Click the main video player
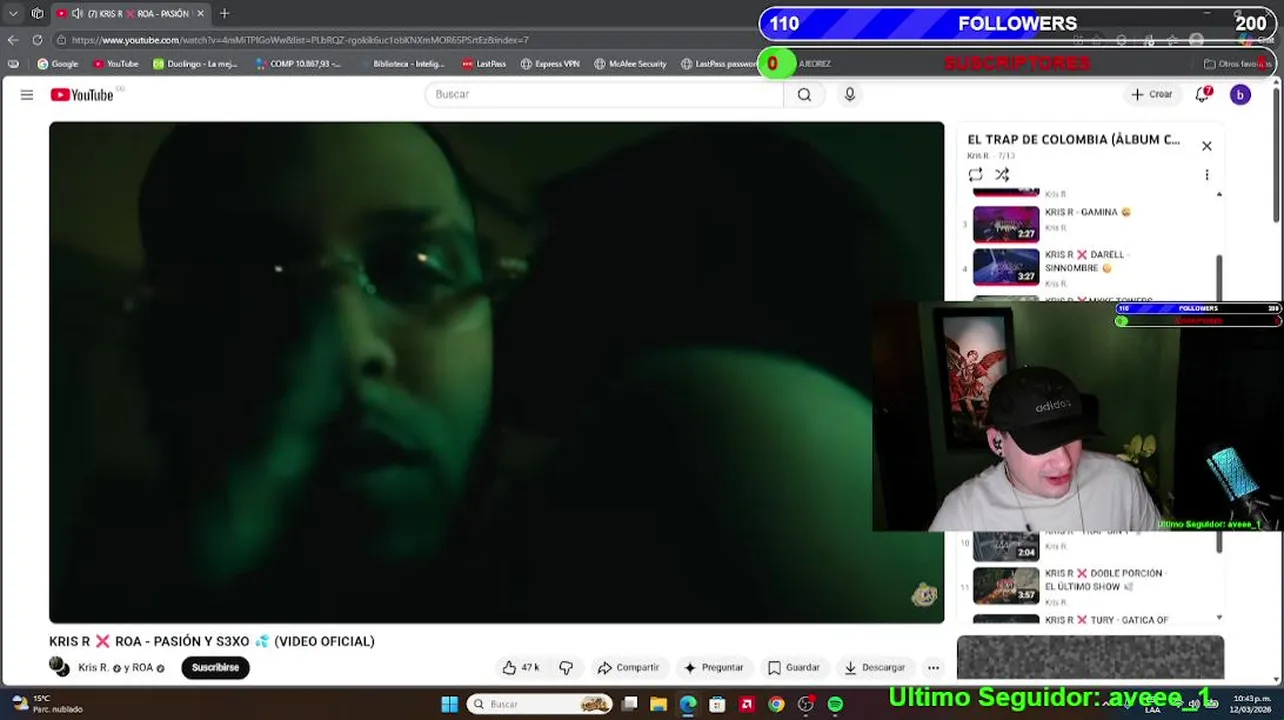1284x720 pixels. (496, 372)
